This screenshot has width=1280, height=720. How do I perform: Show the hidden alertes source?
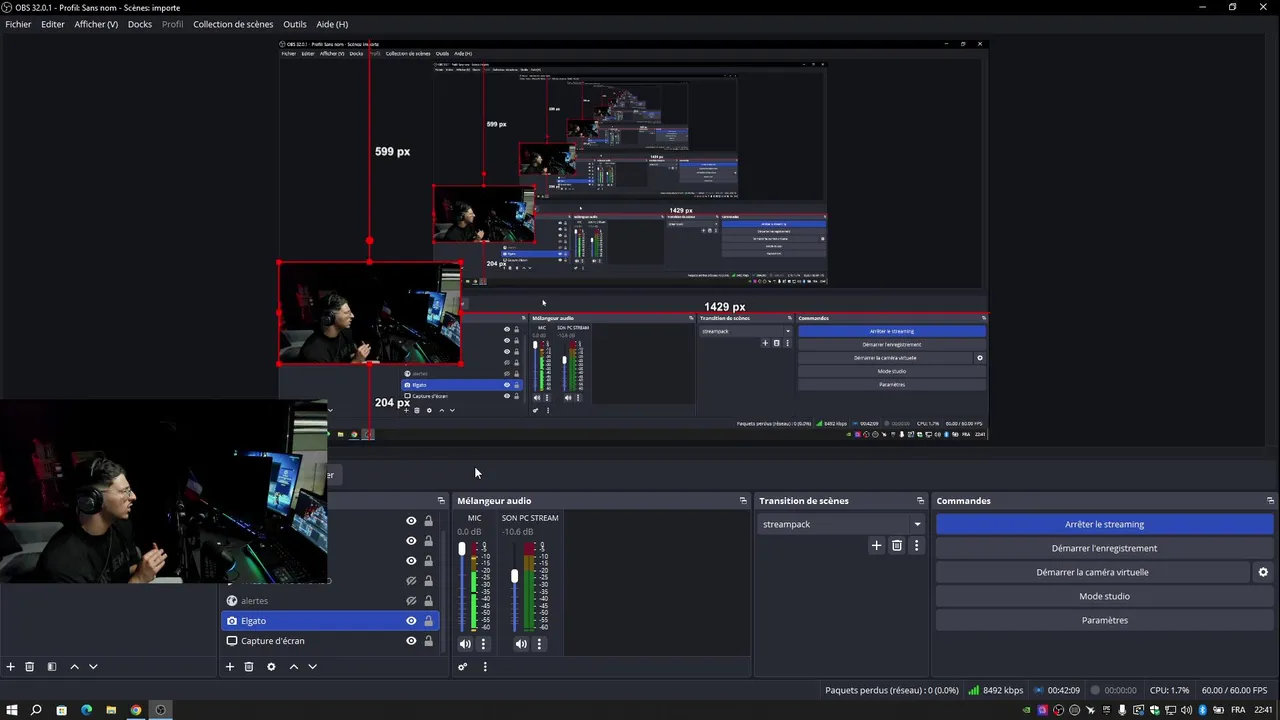click(411, 601)
